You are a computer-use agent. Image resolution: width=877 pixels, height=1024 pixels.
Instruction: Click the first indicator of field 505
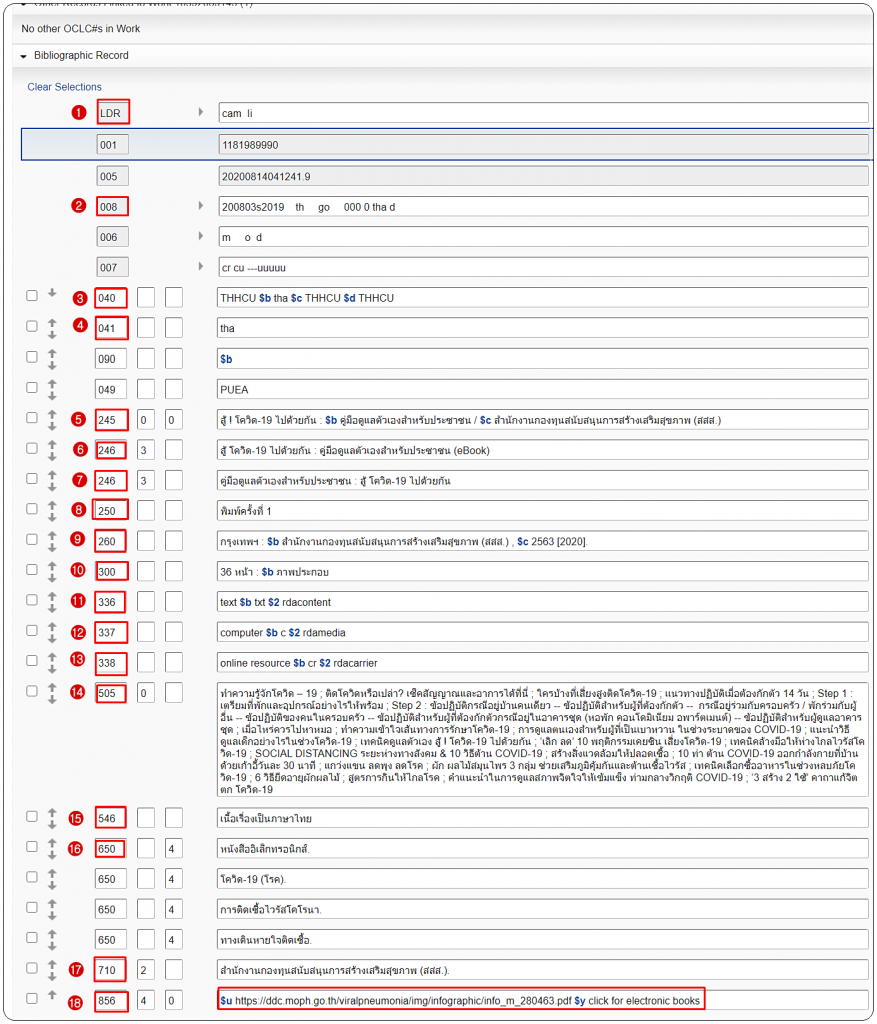146,693
